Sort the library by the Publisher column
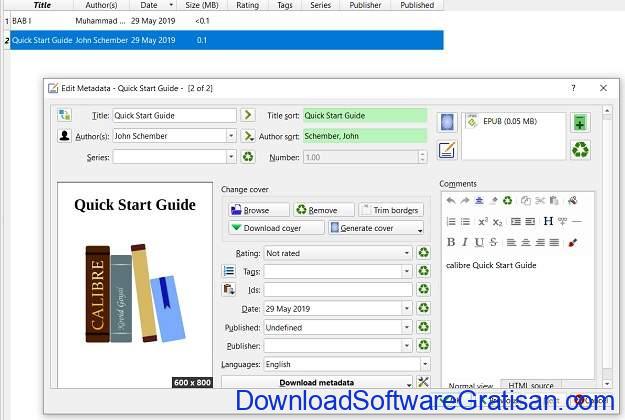625x420 pixels. (x=365, y=5)
